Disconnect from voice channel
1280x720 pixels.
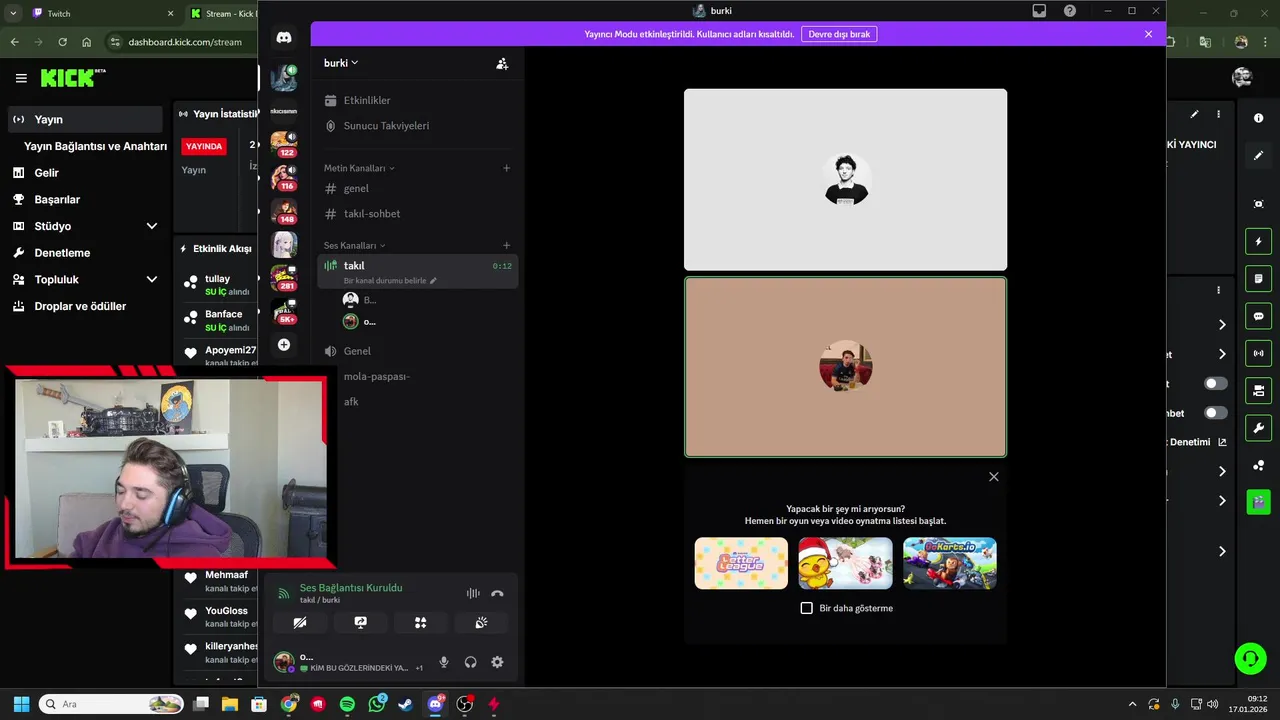pos(497,593)
